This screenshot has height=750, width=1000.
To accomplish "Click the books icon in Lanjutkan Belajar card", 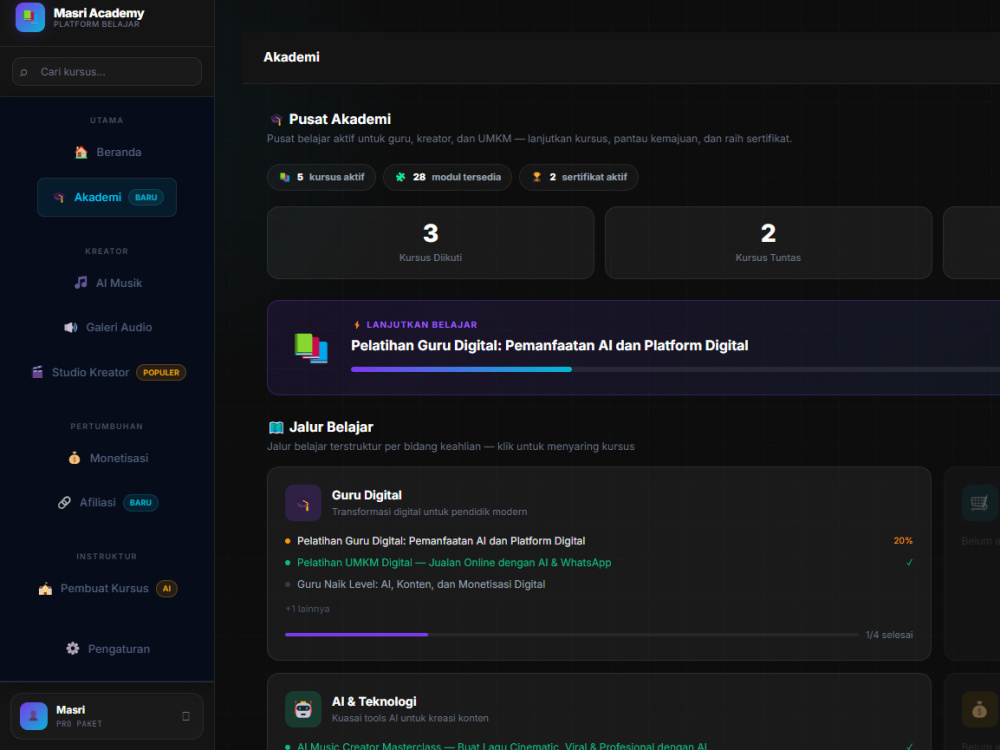I will coord(311,348).
